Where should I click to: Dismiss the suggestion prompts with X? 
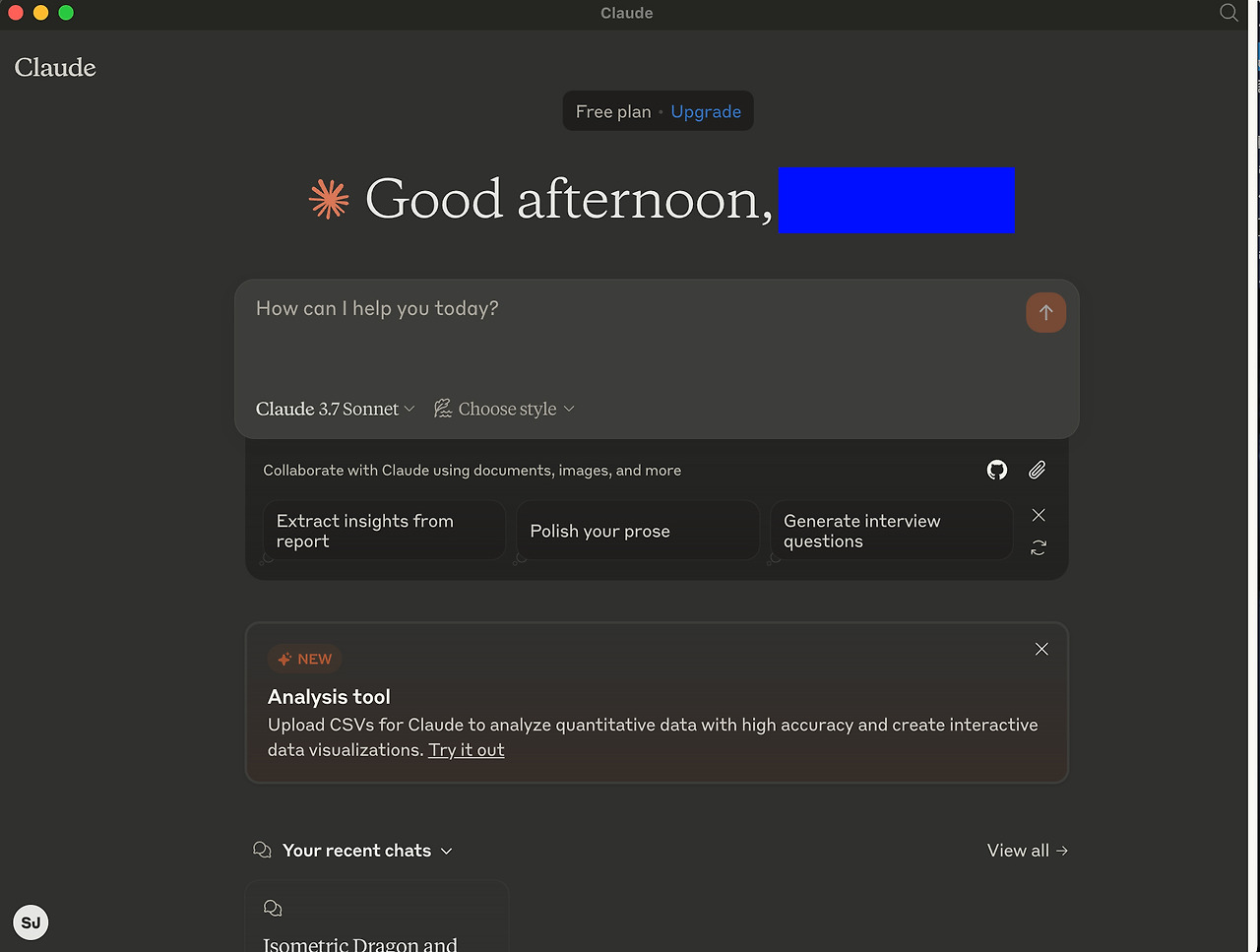tap(1039, 515)
